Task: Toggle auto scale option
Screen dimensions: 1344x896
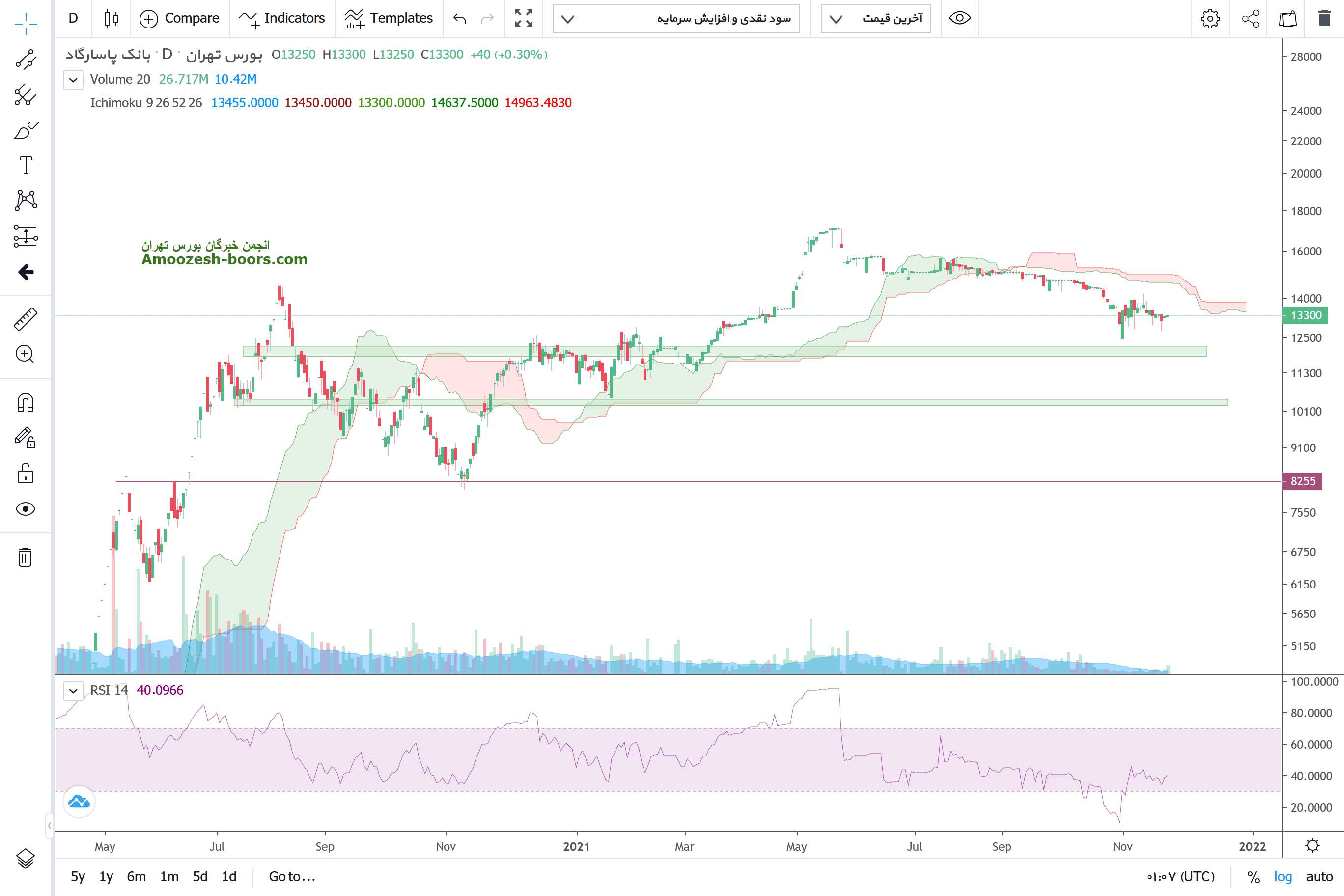Action: tap(1319, 876)
